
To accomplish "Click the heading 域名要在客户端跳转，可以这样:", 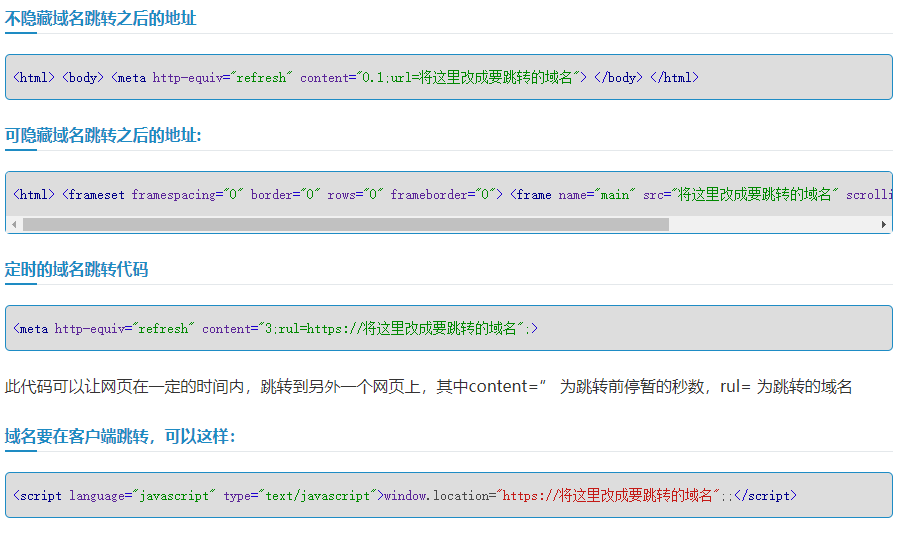I will tap(120, 436).
